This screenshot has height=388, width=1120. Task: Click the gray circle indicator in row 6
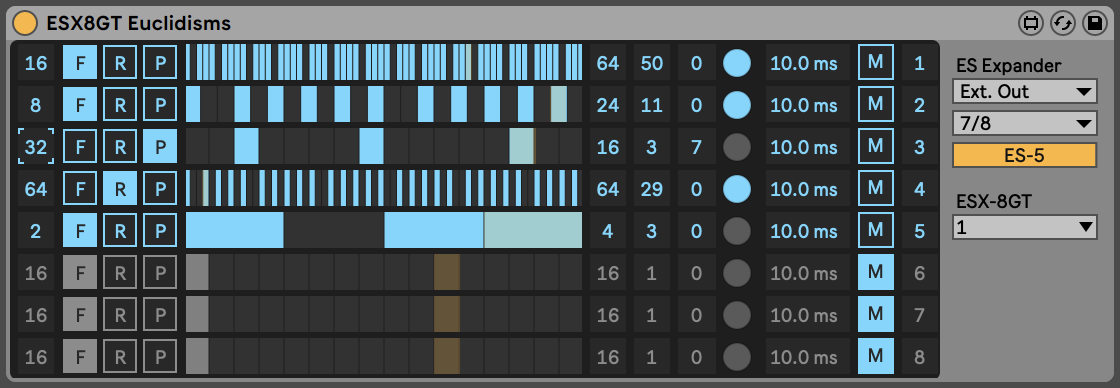point(737,272)
